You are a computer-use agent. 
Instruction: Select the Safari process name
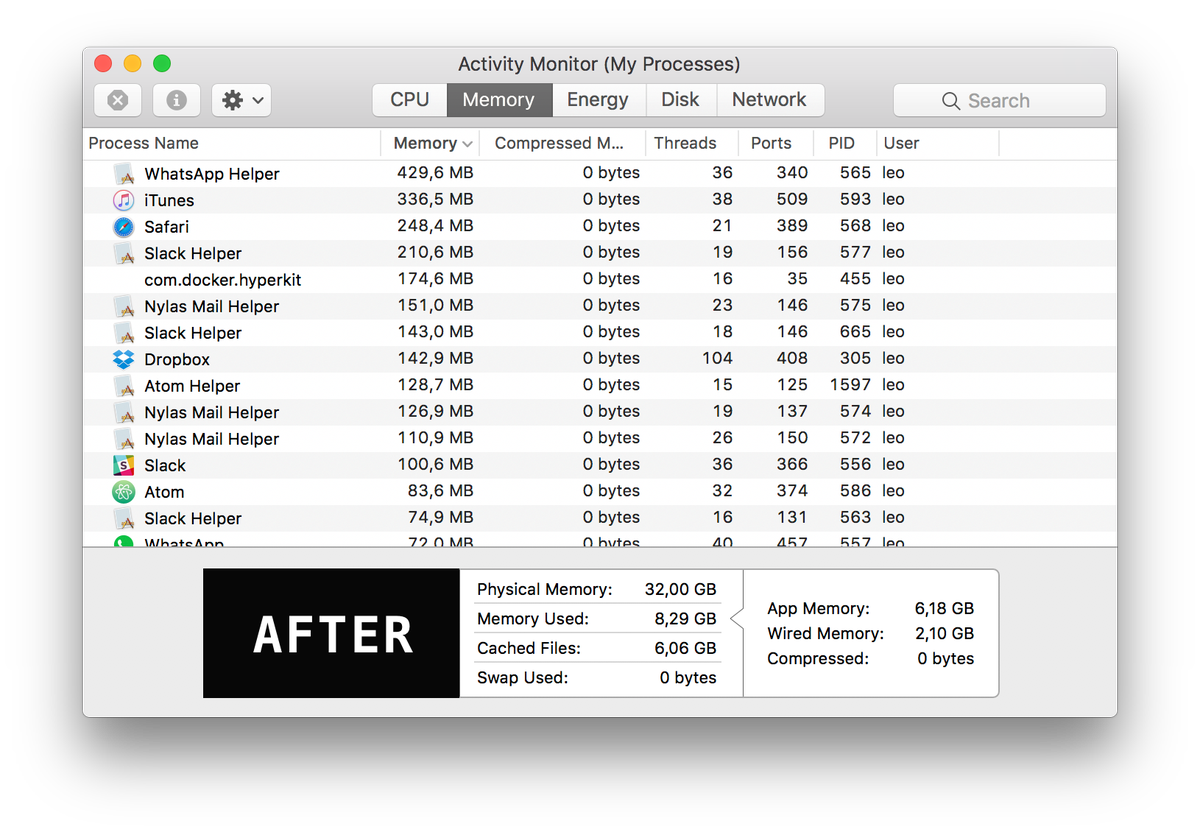point(166,227)
